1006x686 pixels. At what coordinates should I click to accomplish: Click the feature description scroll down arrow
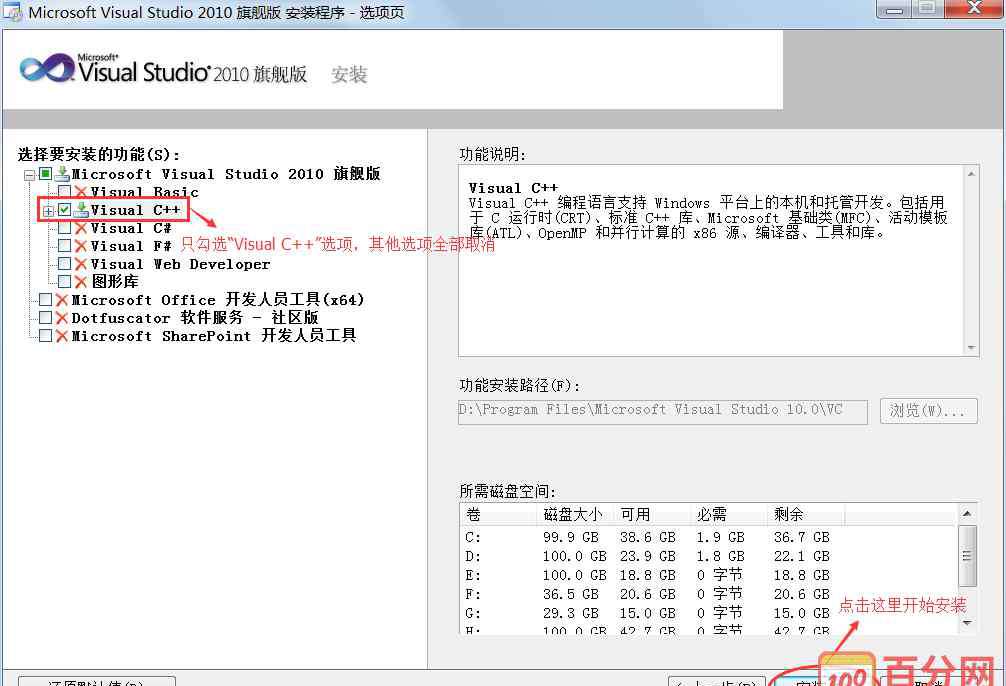coord(971,347)
